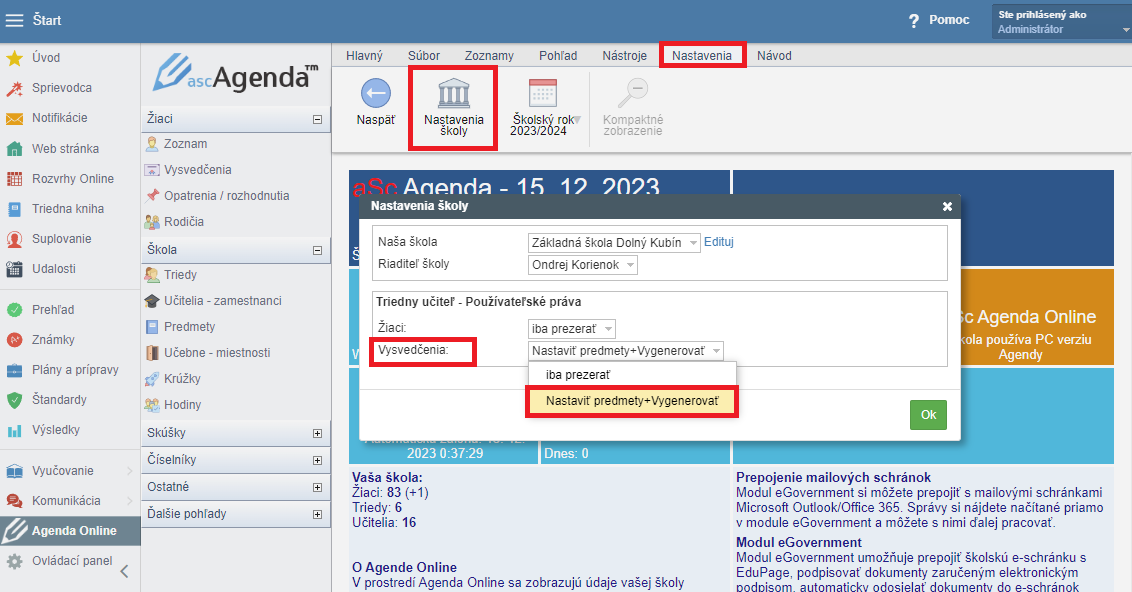Switch to the Zoznamy tab
The width and height of the screenshot is (1132, 592).
click(489, 56)
